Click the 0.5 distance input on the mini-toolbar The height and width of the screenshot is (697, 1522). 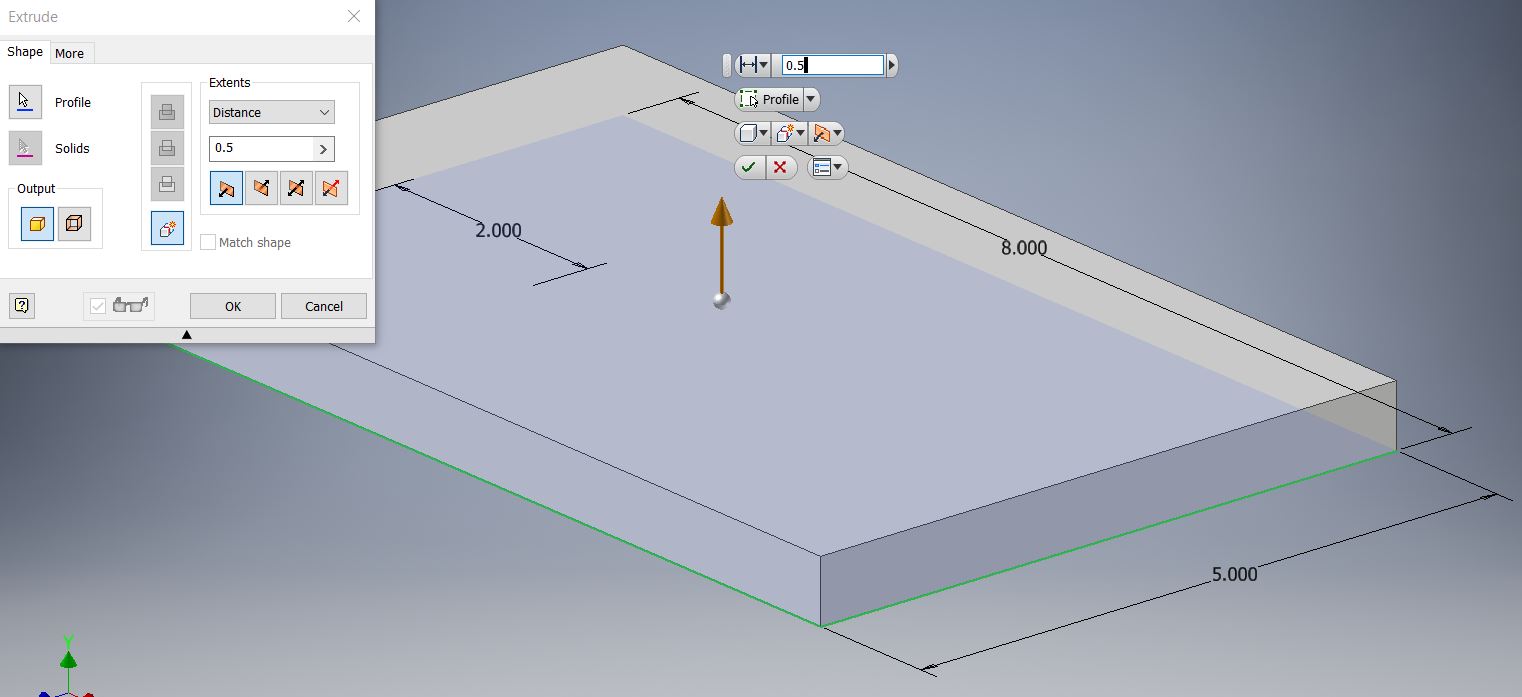830,64
